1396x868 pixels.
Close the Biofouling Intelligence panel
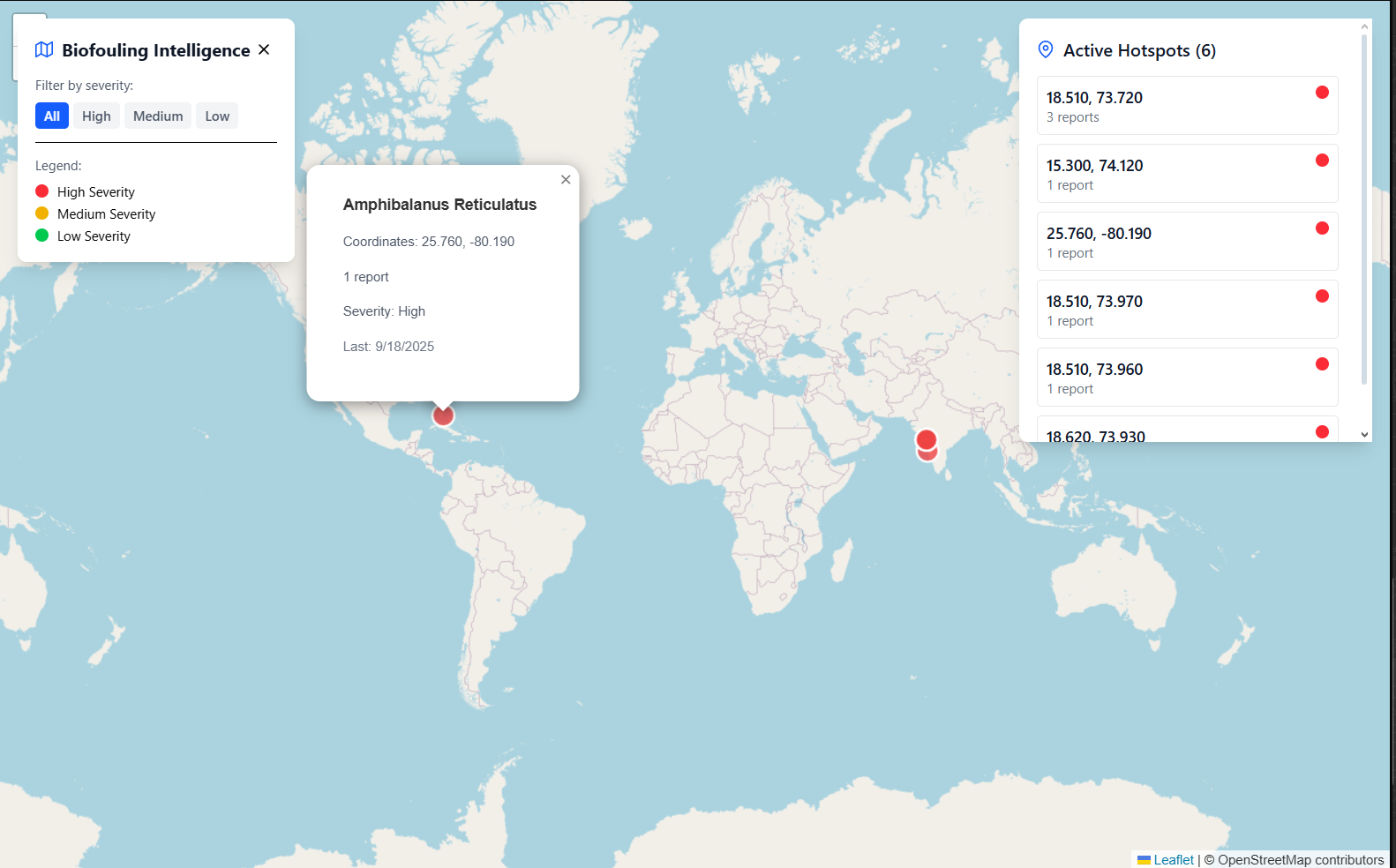[x=264, y=50]
